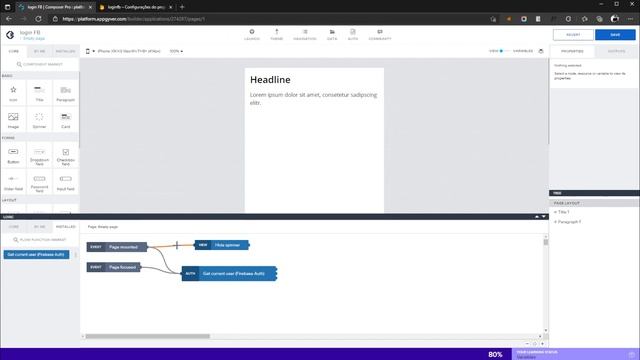
Task: Expand the logic panel with up arrow
Action: (537, 217)
